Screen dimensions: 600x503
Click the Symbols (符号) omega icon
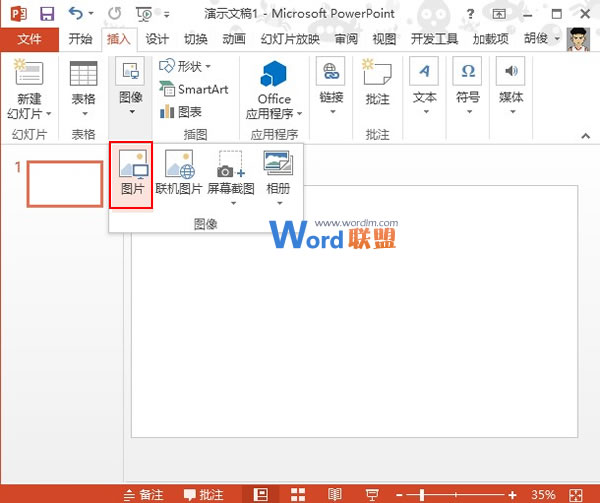coord(468,71)
